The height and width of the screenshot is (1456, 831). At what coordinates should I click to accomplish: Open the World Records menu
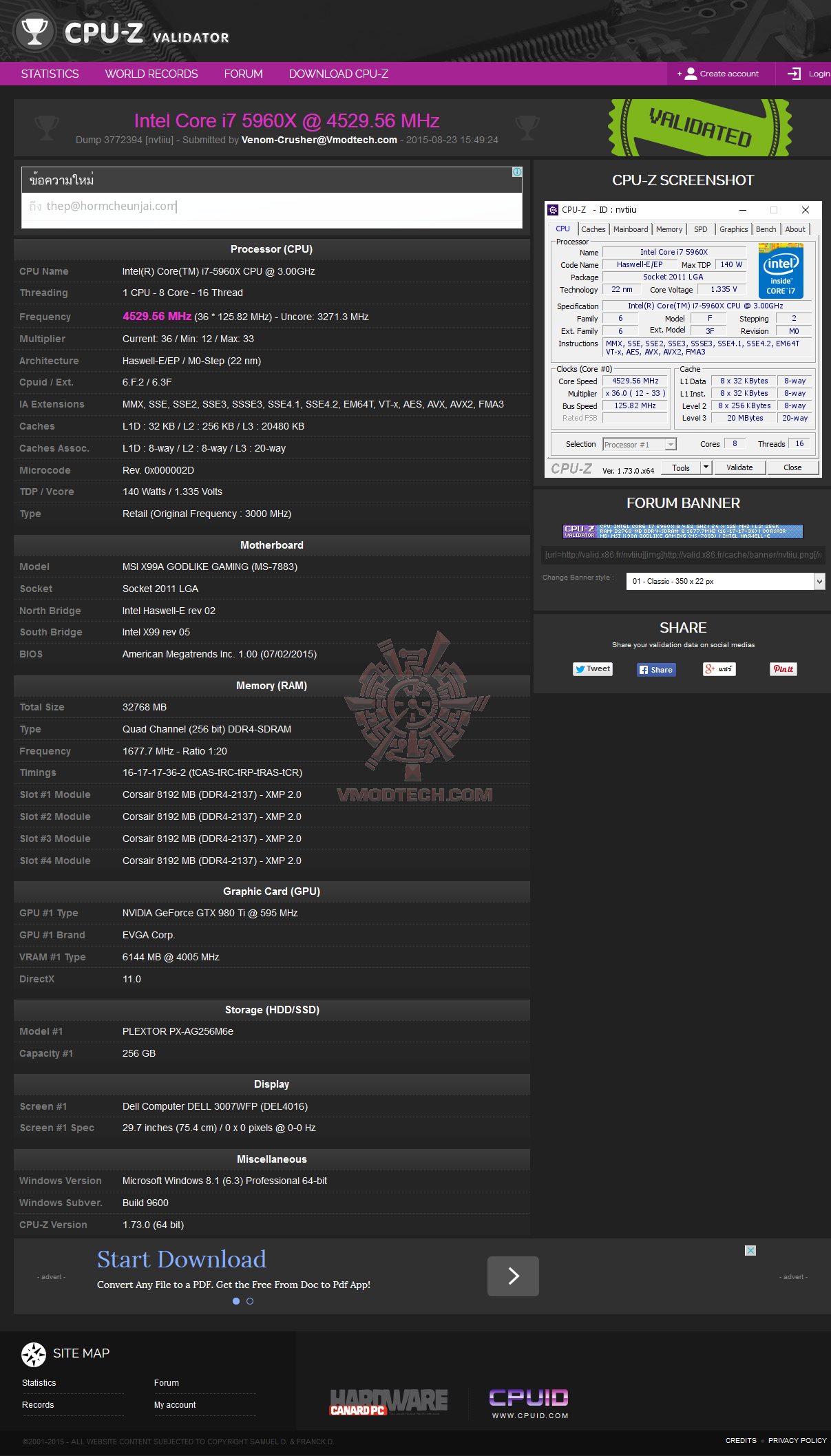(151, 74)
